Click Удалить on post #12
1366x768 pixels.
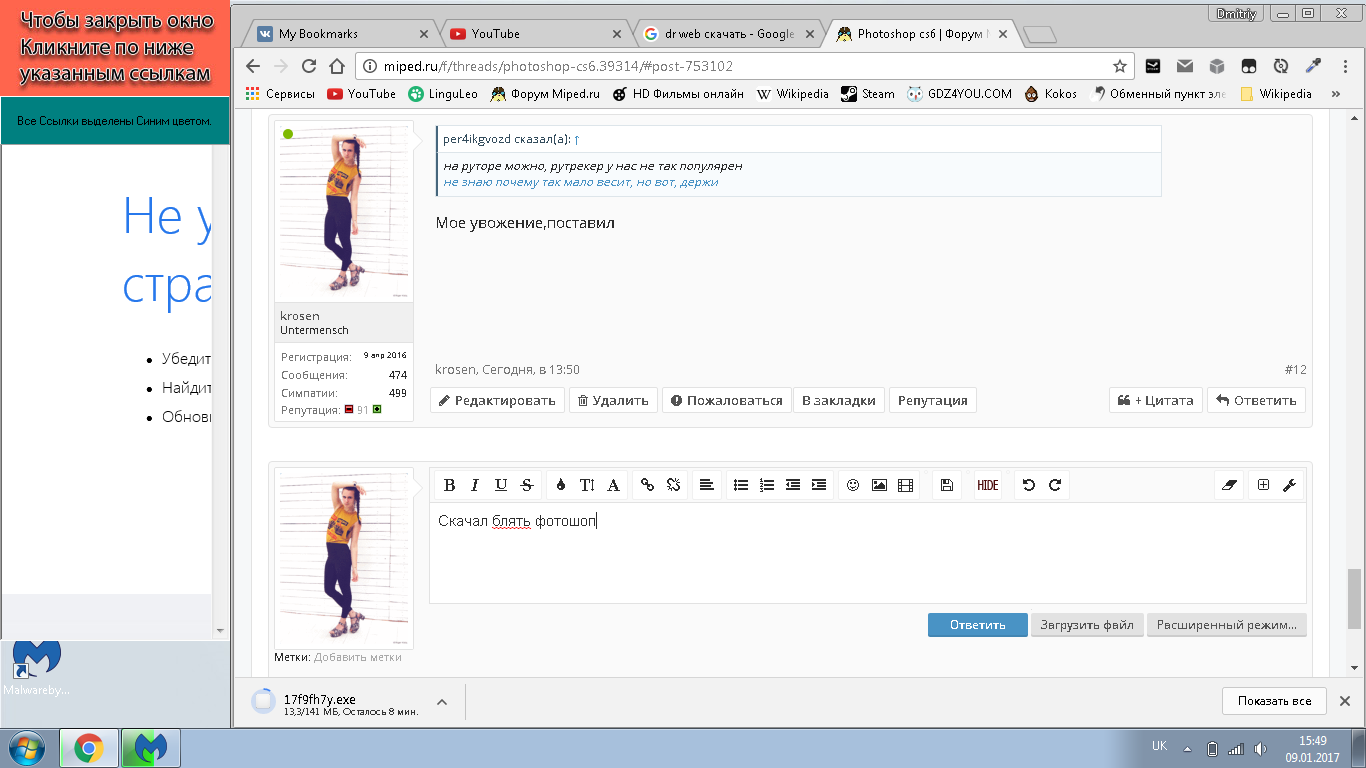(x=613, y=400)
